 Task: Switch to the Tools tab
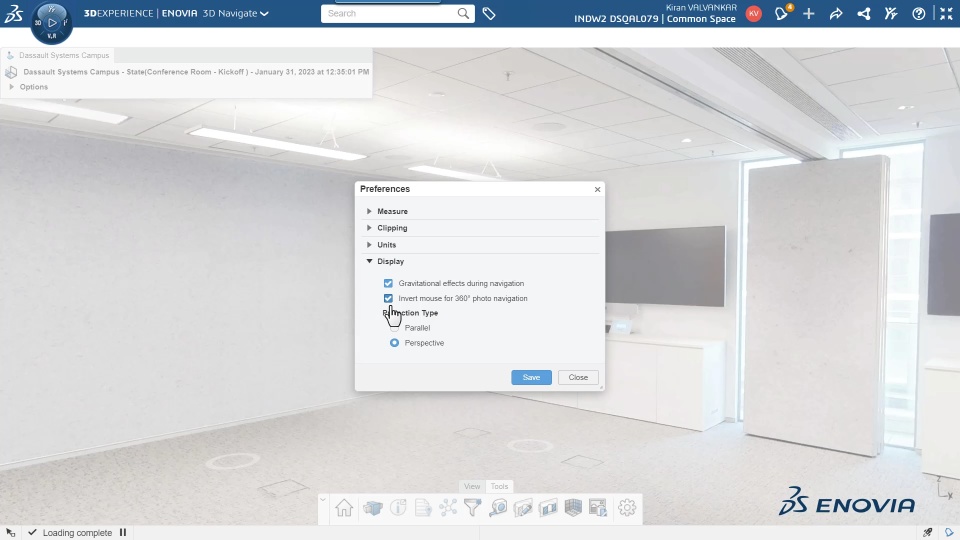click(x=499, y=486)
